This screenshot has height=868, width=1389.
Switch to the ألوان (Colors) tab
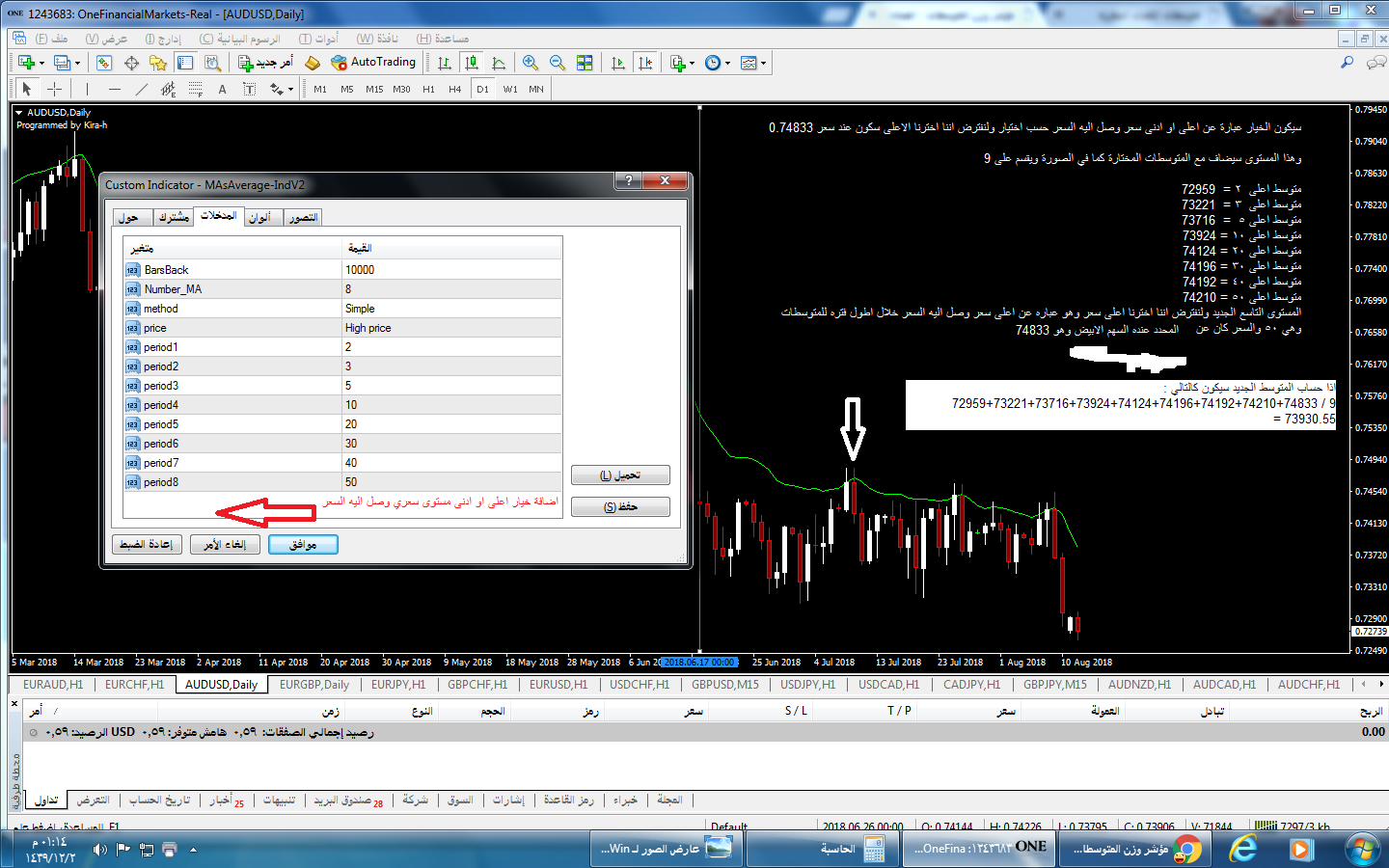coord(259,218)
